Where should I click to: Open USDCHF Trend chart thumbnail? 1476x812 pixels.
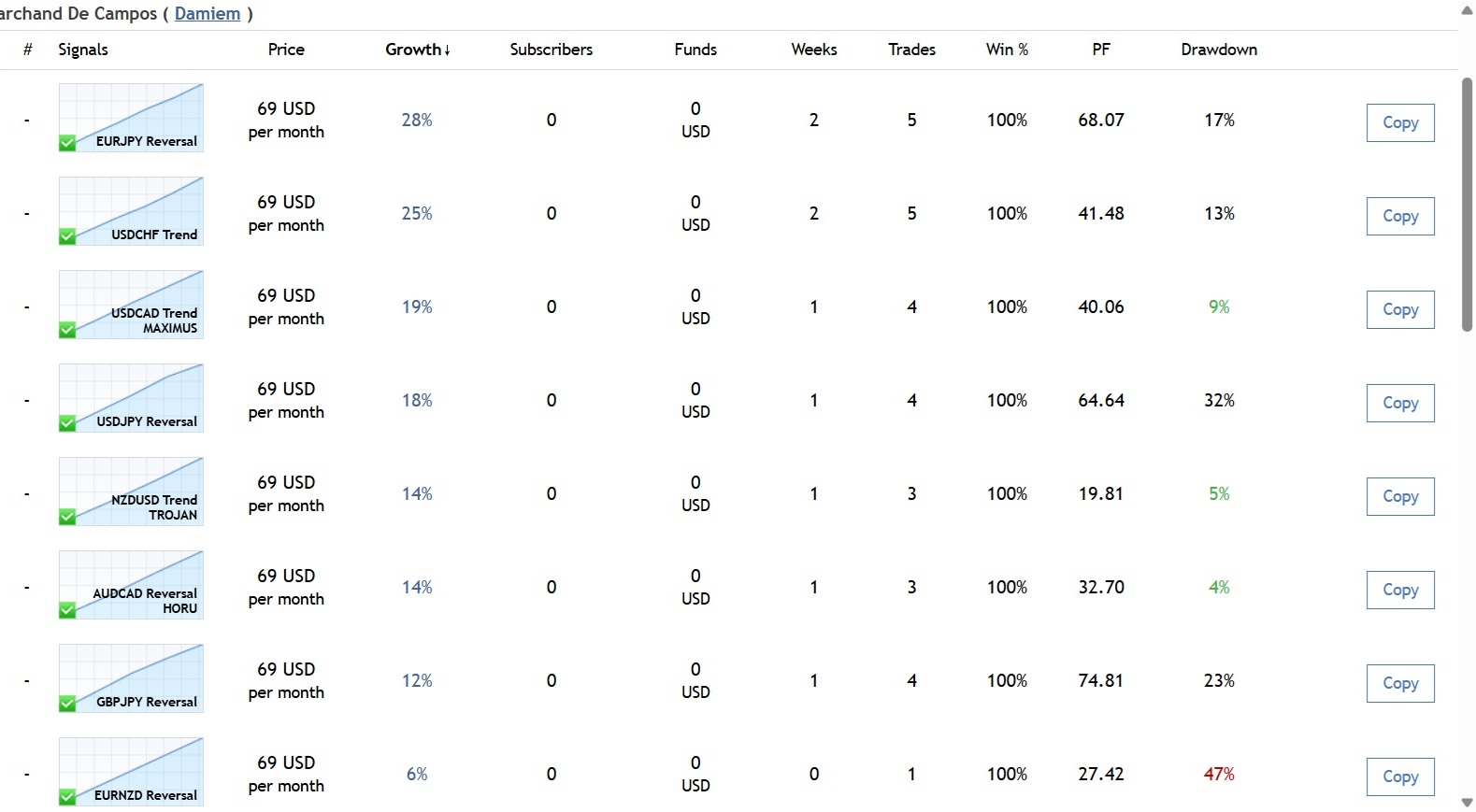point(131,206)
